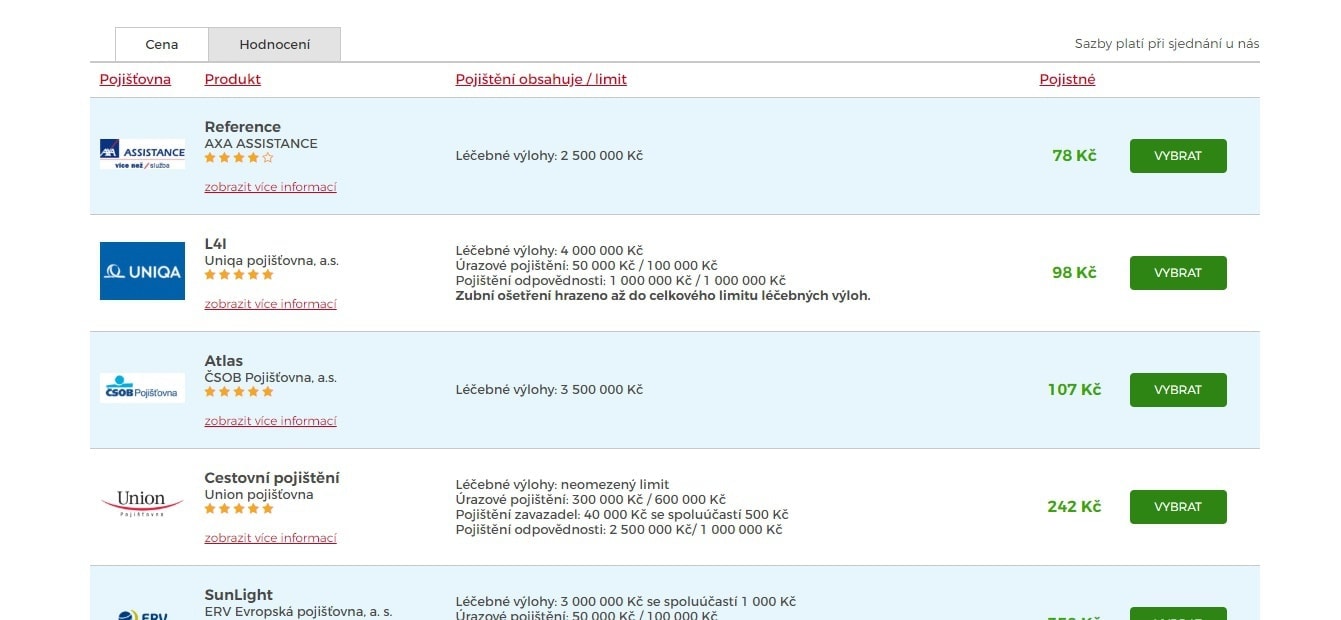Viewport: 1341px width, 620px height.
Task: Click the star rating under ČSOB Pojišťovna
Action: pos(239,392)
